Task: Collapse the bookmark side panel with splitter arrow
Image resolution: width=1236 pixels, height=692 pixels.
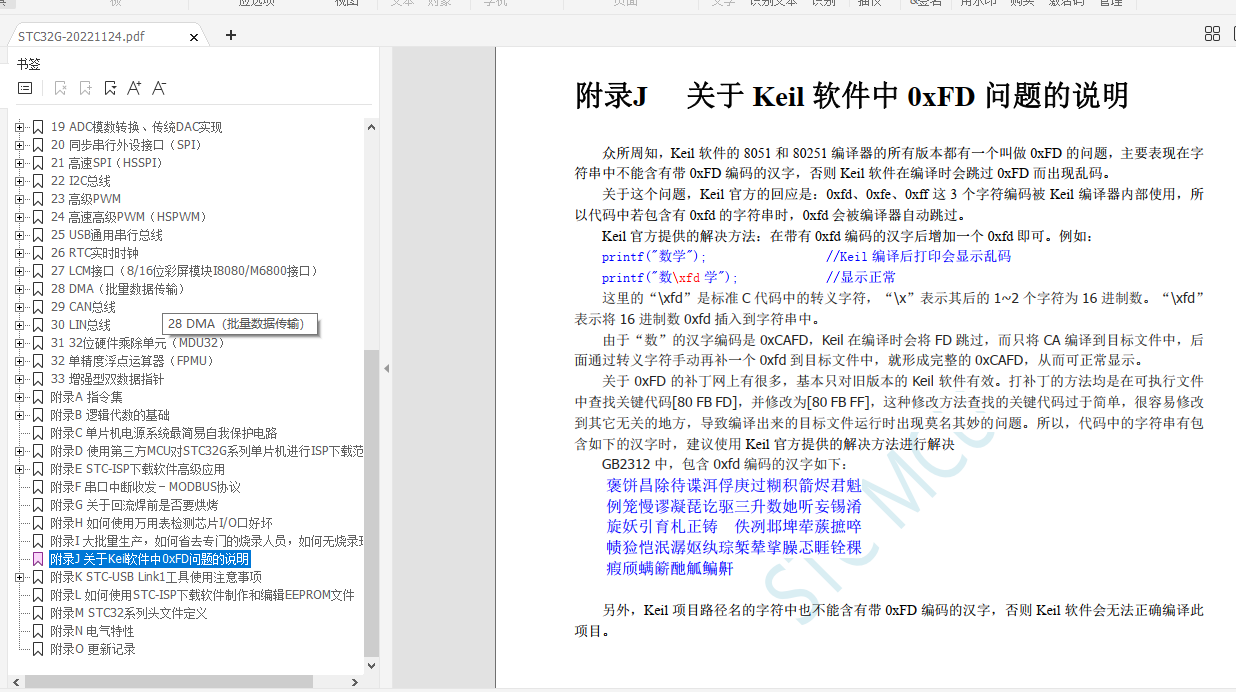Action: click(x=386, y=369)
